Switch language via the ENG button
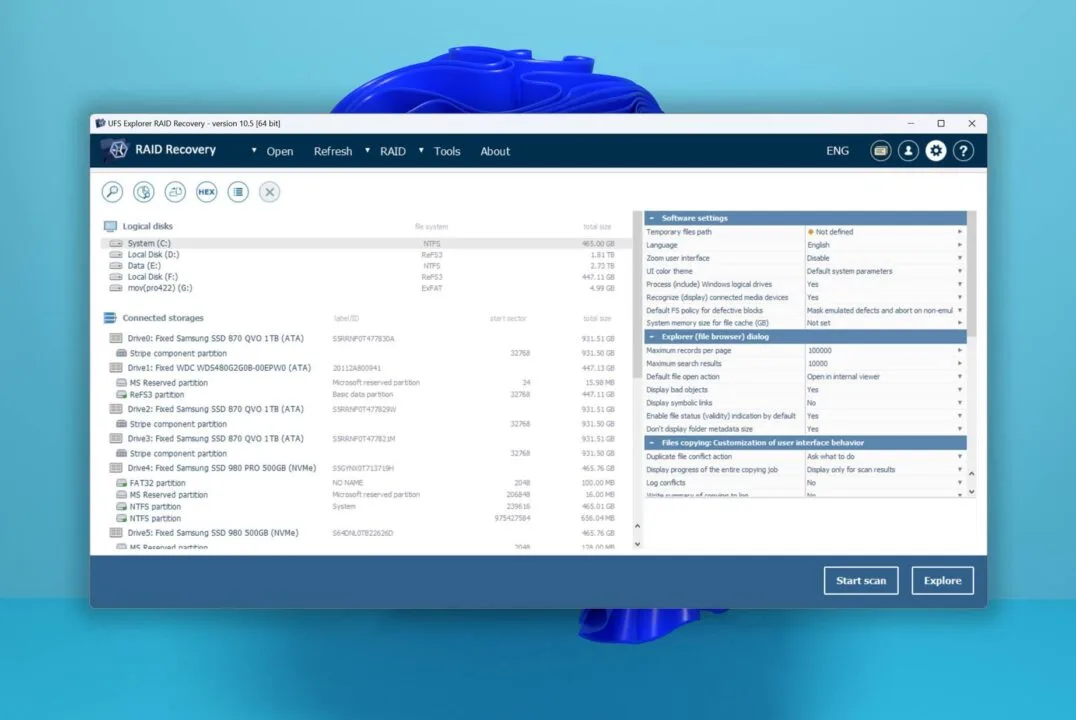This screenshot has width=1076, height=720. coord(837,151)
